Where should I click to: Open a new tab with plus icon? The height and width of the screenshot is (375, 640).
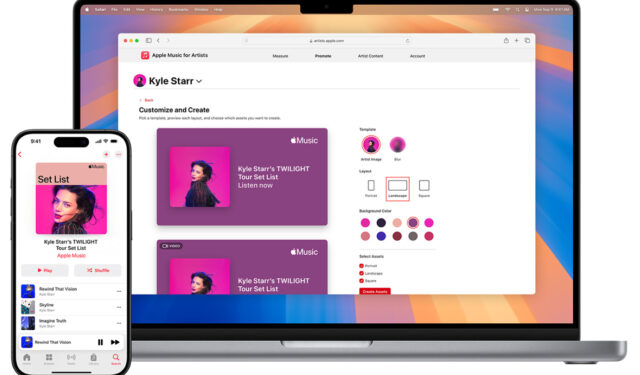516,40
